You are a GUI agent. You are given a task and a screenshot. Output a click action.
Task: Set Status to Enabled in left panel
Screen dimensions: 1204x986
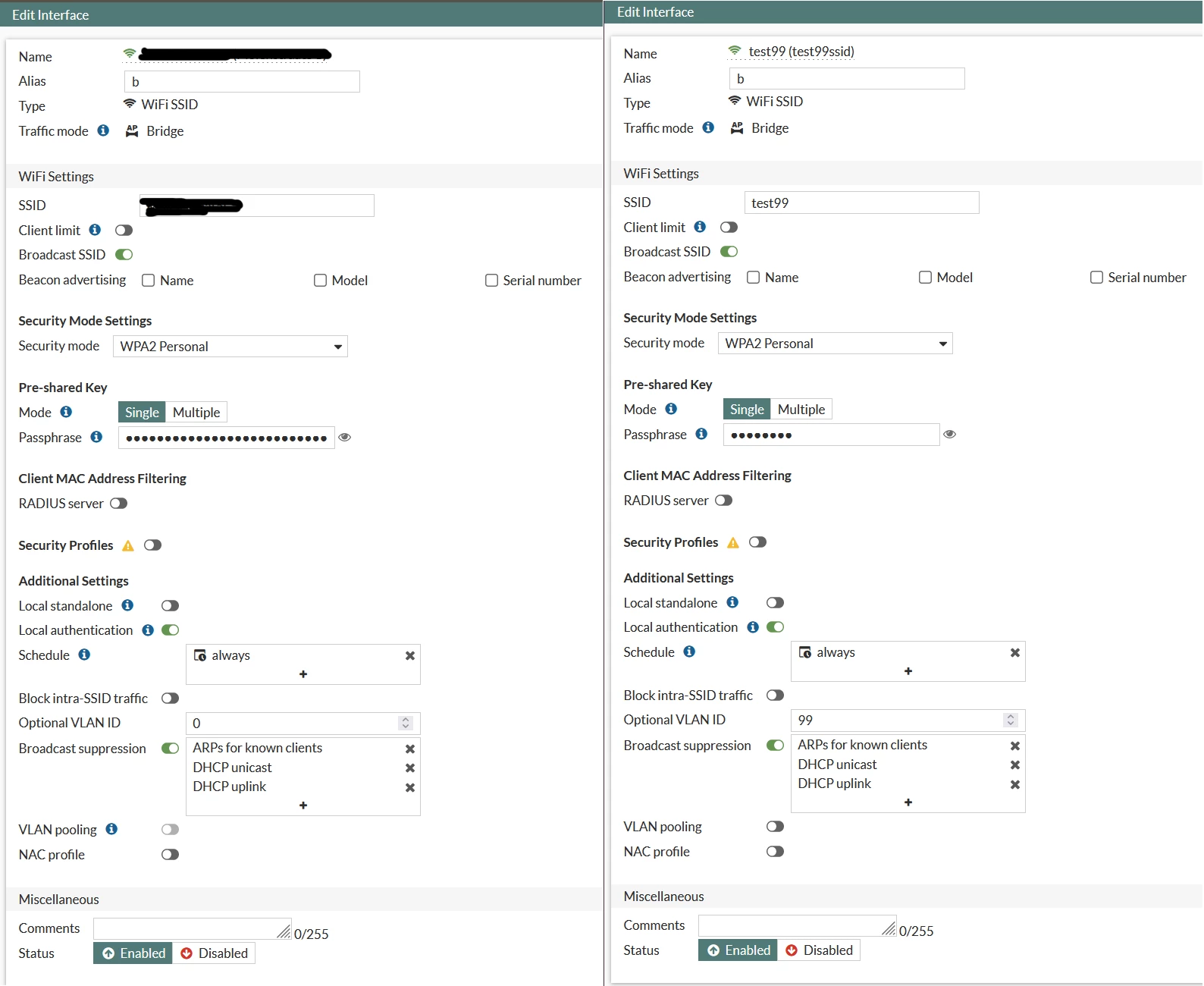(133, 953)
